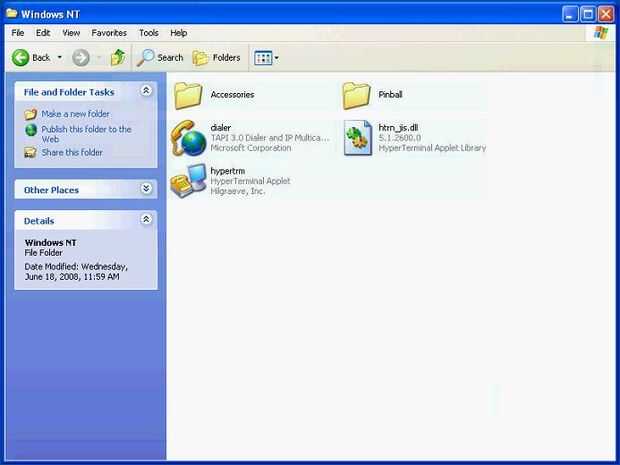Select the Accessories folder icon
Viewport: 620px width, 465px height.
point(188,95)
